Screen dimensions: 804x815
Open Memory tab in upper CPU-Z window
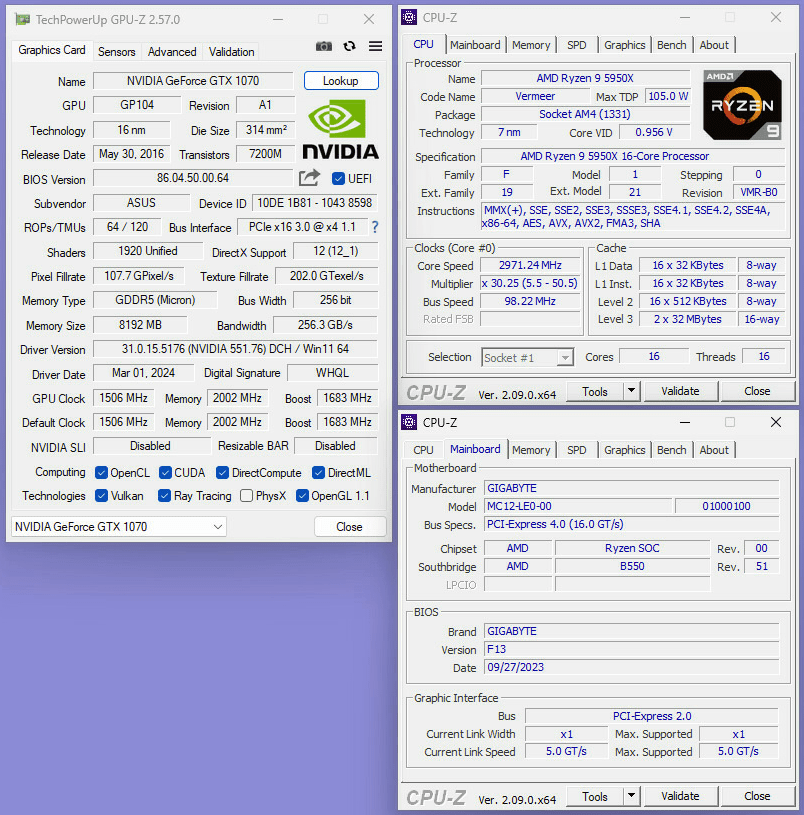(531, 45)
